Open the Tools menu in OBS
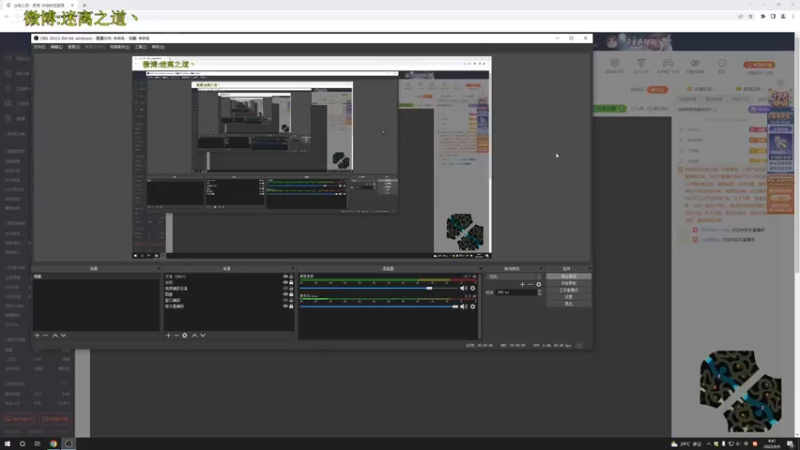Viewport: 800px width, 450px height. pyautogui.click(x=140, y=47)
